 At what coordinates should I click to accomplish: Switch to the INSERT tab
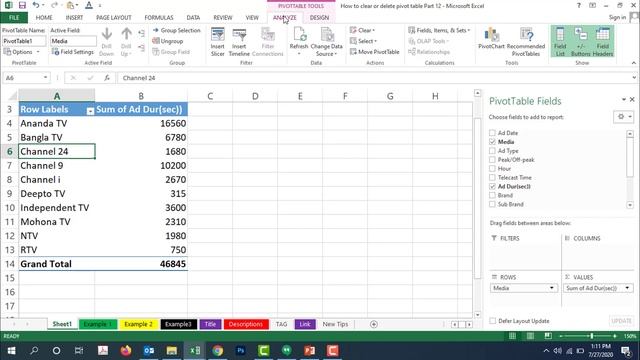click(74, 18)
